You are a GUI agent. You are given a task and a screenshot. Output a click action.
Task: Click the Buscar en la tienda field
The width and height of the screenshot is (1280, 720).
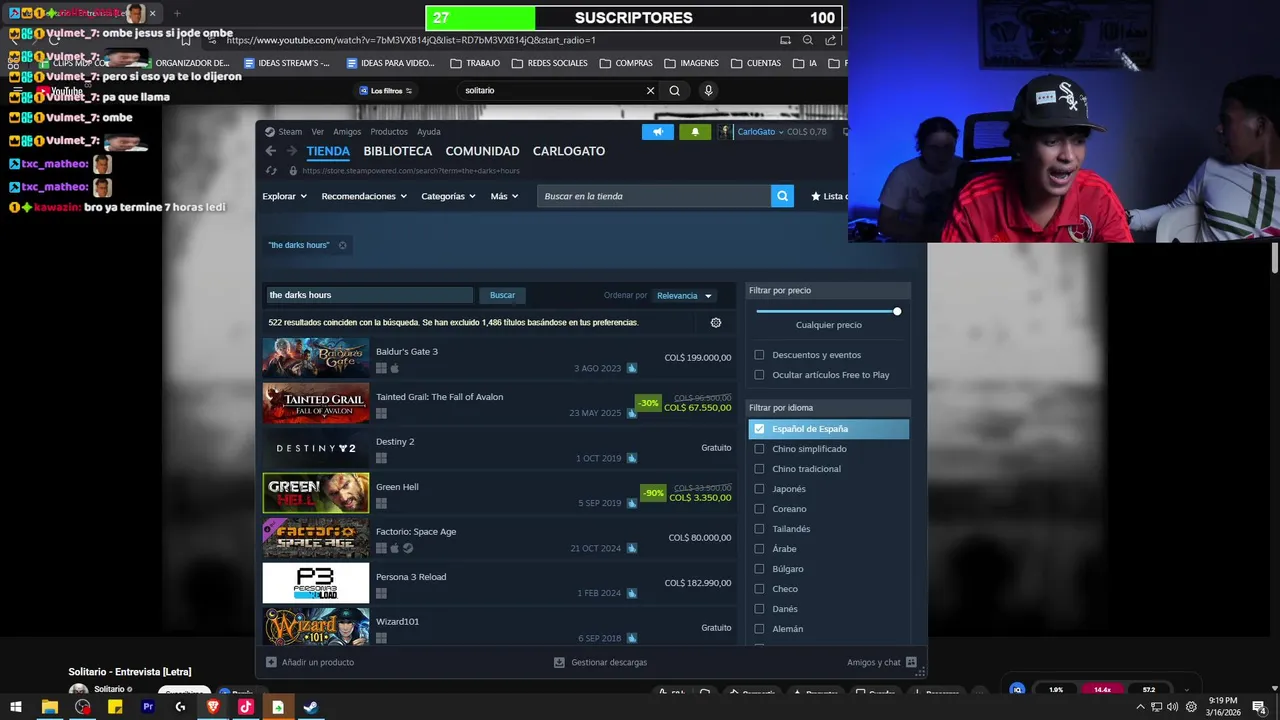(654, 196)
